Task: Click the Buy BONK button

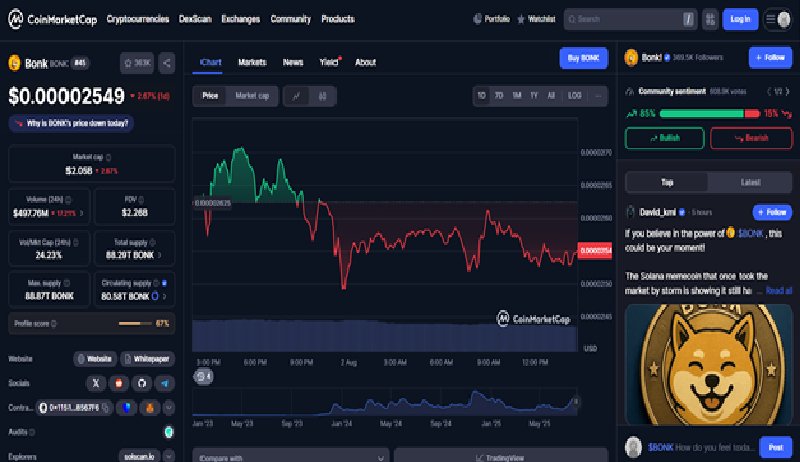Action: pyautogui.click(x=584, y=58)
